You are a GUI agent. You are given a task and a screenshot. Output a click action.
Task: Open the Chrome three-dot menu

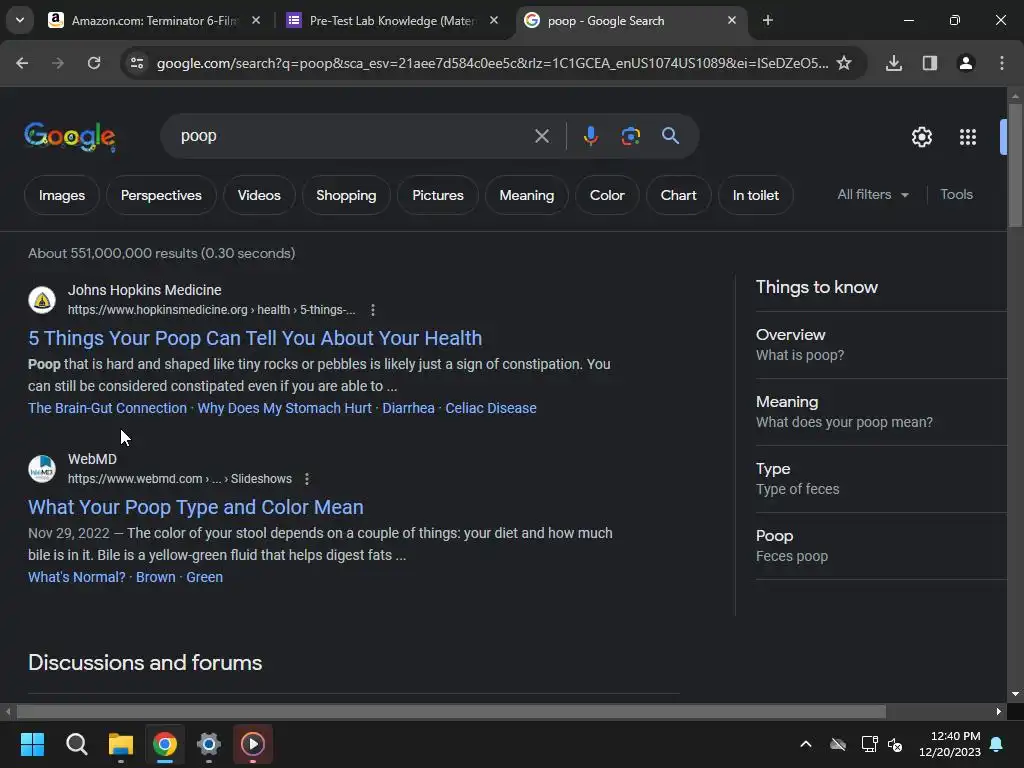tap(1002, 63)
